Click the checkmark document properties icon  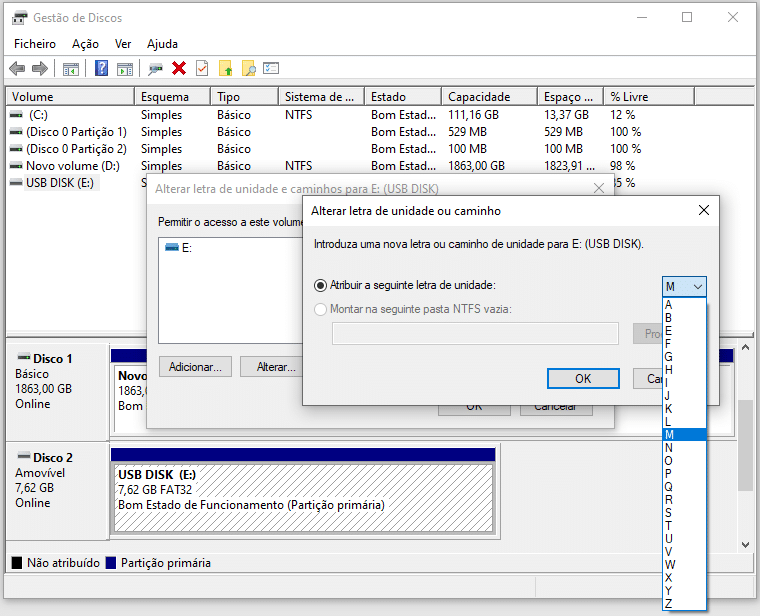tap(202, 68)
